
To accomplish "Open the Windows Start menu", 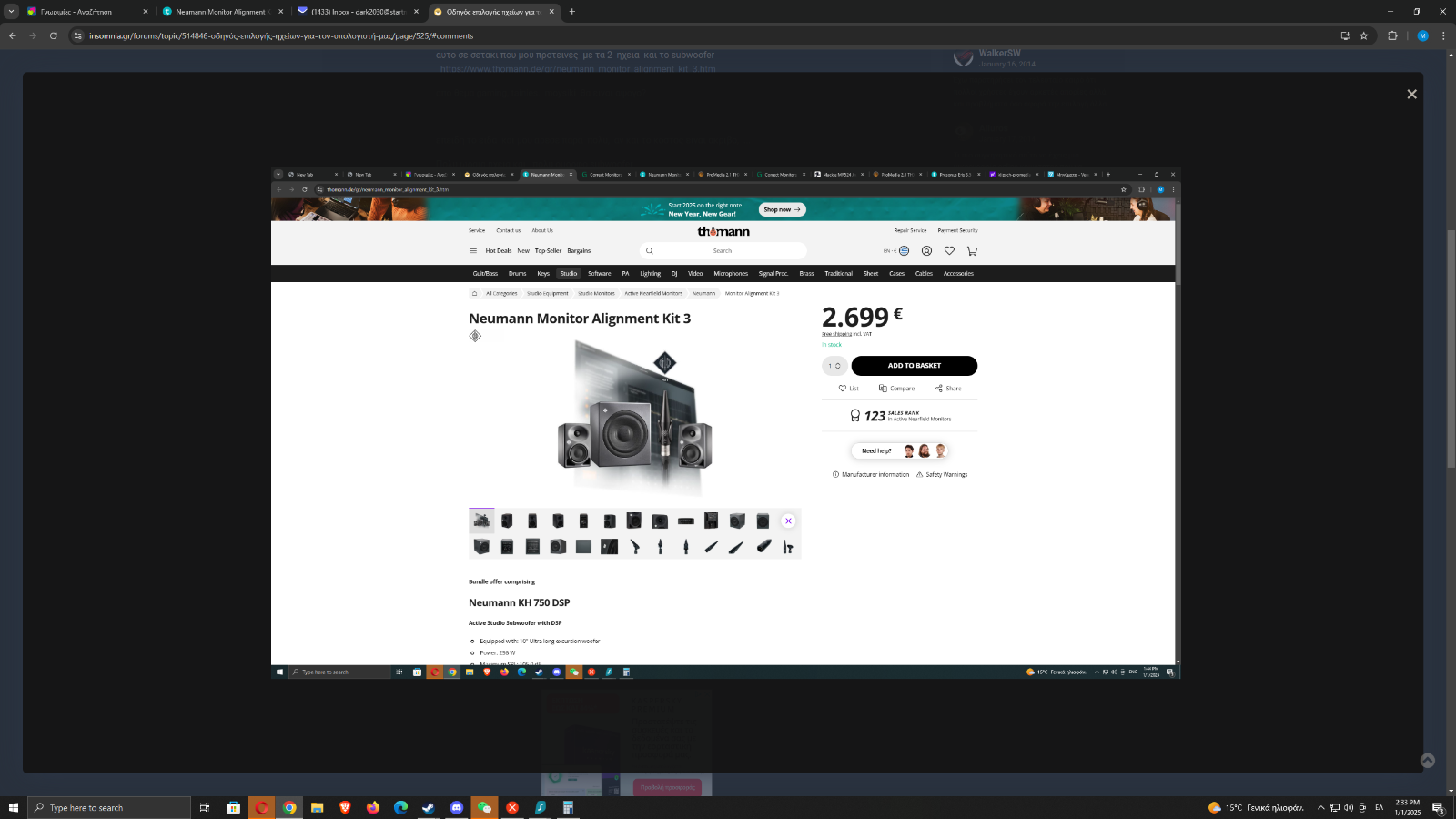I will click(14, 807).
